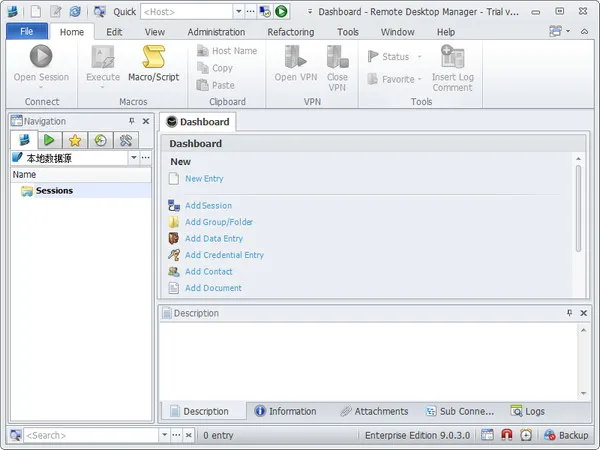
Task: Click the search binoculars icon in status bar
Action: 15,435
